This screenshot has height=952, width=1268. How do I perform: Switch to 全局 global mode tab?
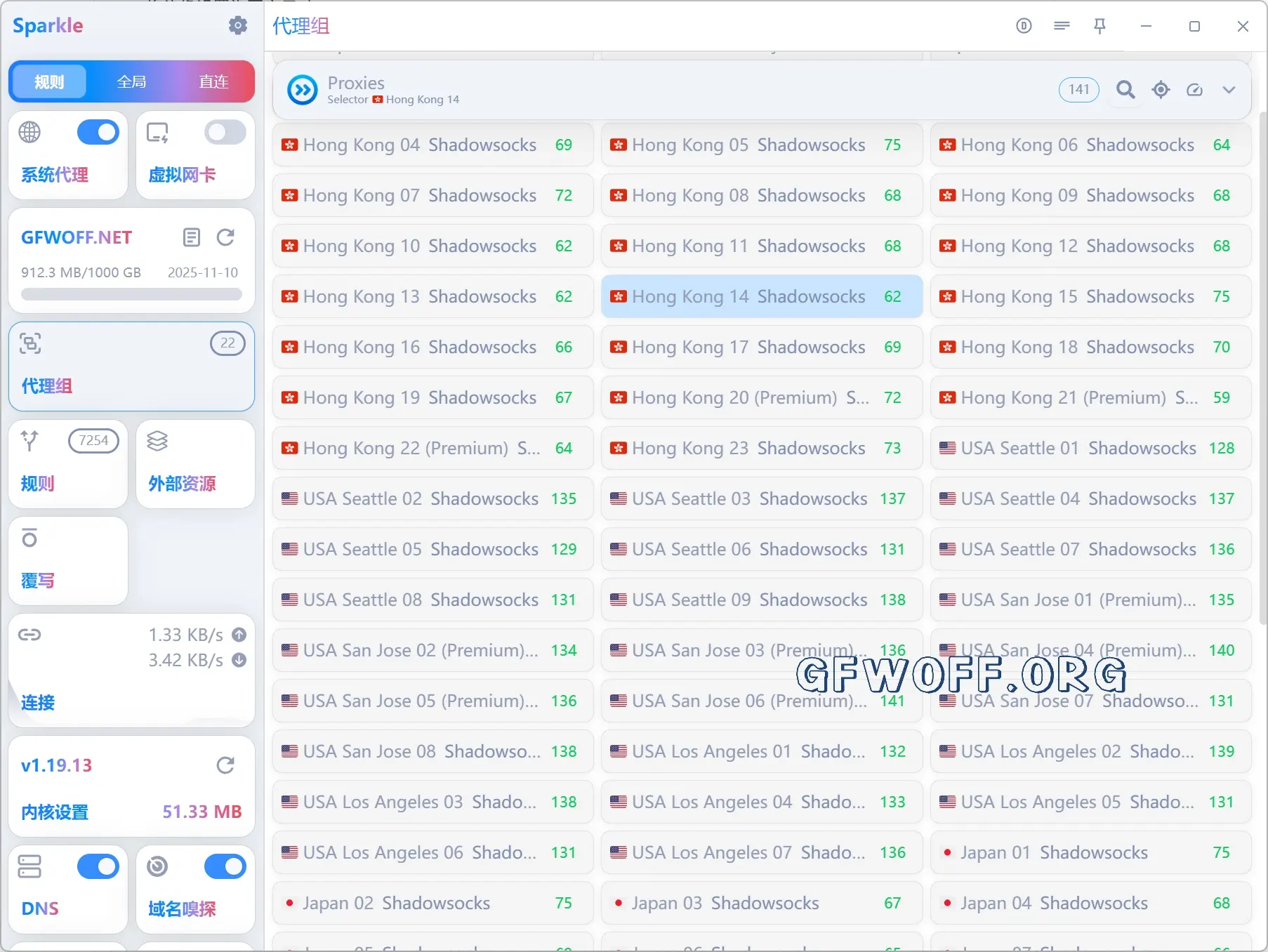click(131, 81)
